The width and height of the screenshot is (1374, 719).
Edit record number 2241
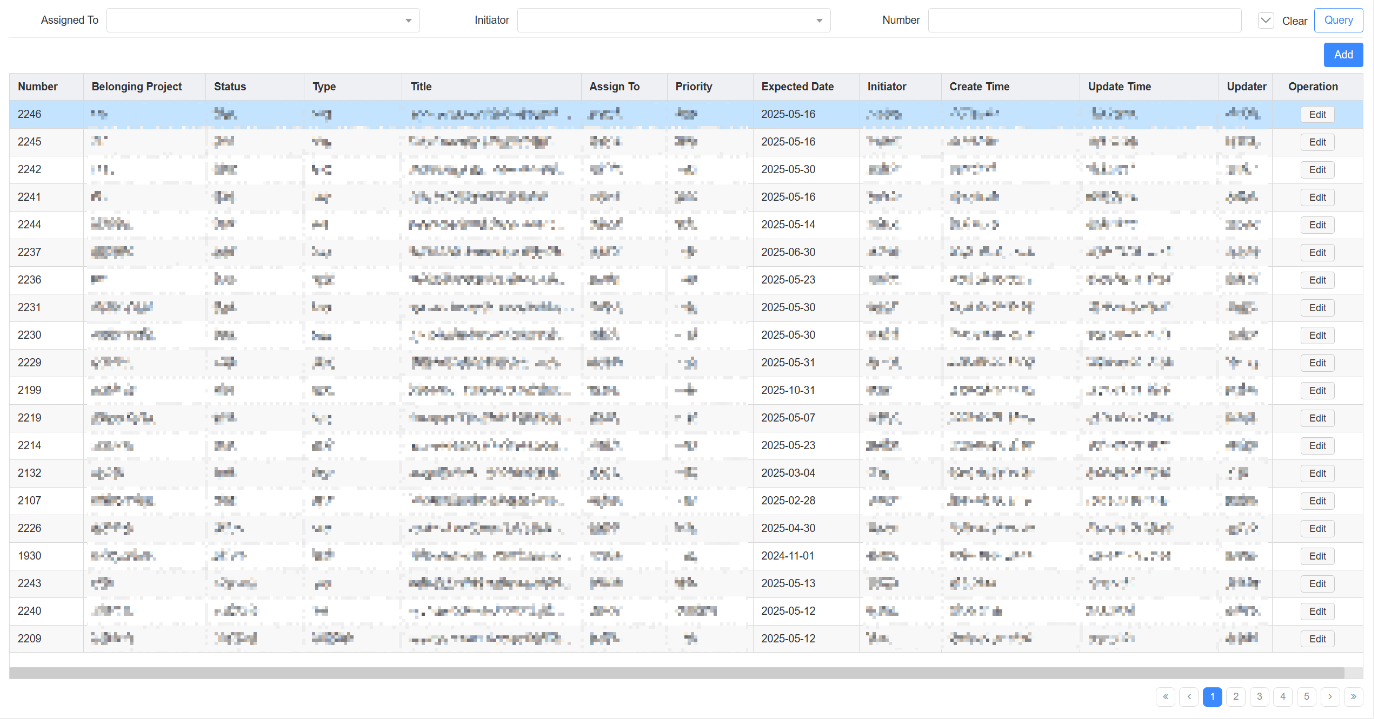1317,197
